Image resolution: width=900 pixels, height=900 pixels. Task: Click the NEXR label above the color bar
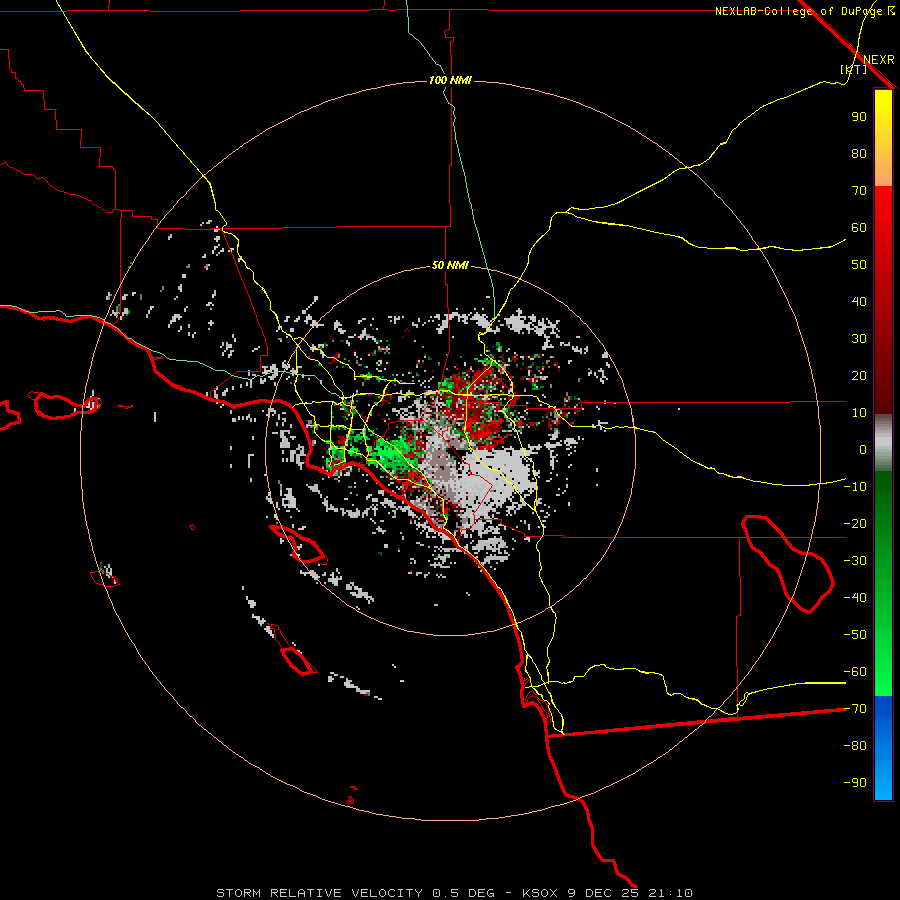879,60
